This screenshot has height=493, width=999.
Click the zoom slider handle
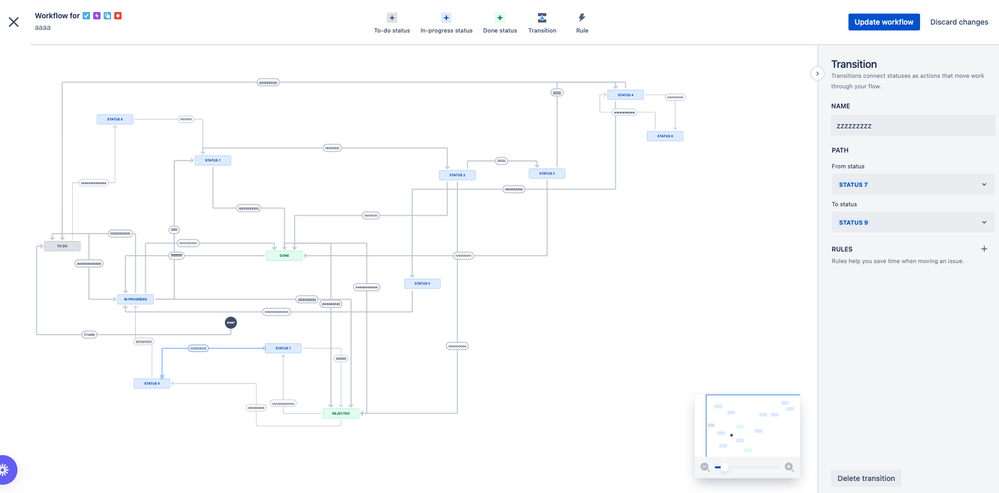(724, 467)
